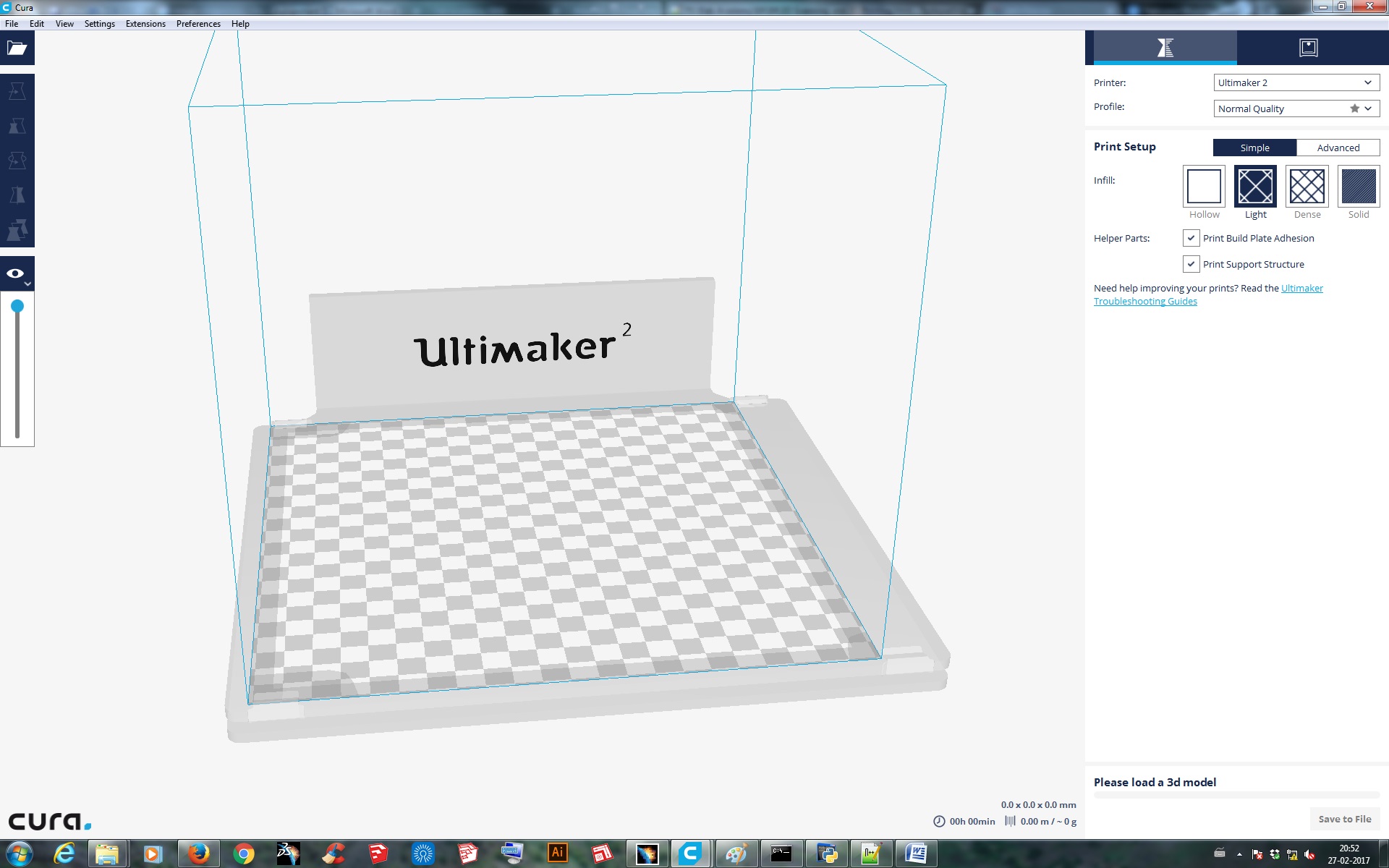Open a file with the folder icon
This screenshot has width=1389, height=868.
pos(17,48)
